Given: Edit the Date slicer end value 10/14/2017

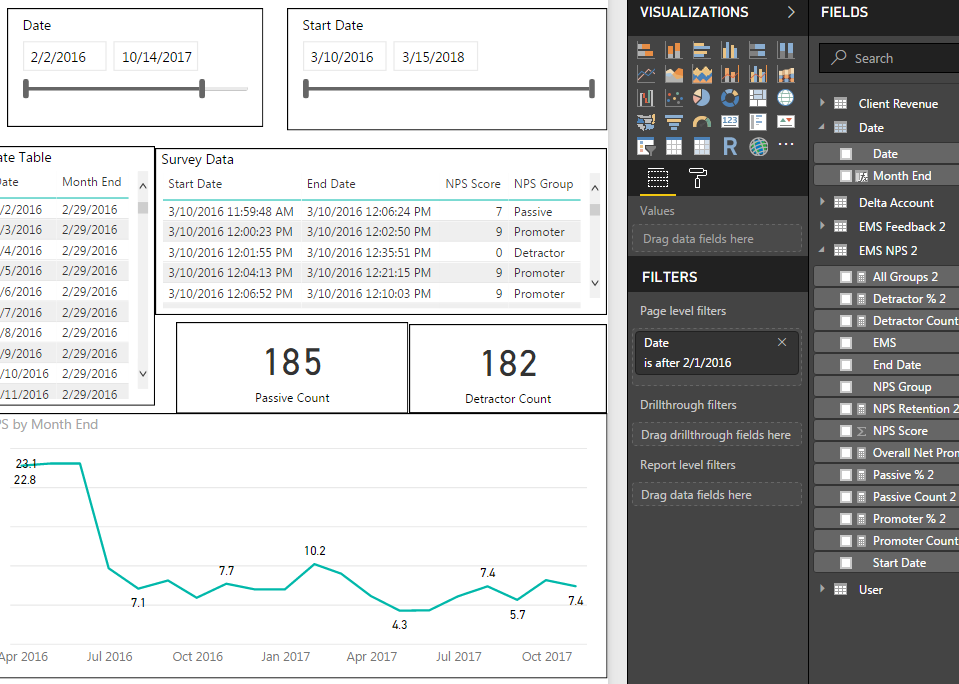Looking at the screenshot, I should pyautogui.click(x=156, y=57).
